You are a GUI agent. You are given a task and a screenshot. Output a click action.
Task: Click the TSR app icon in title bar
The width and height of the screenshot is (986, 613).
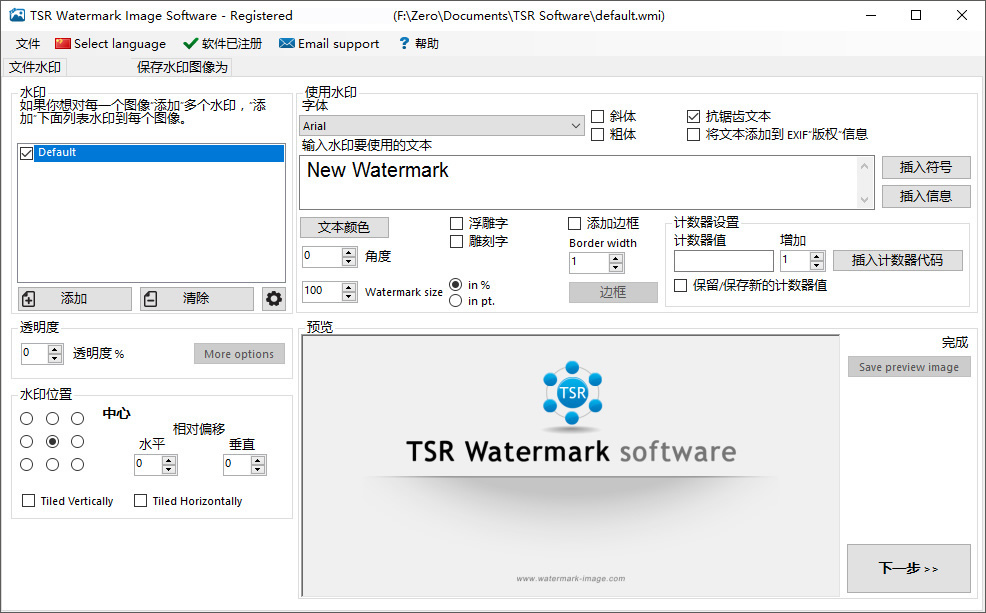[x=17, y=15]
